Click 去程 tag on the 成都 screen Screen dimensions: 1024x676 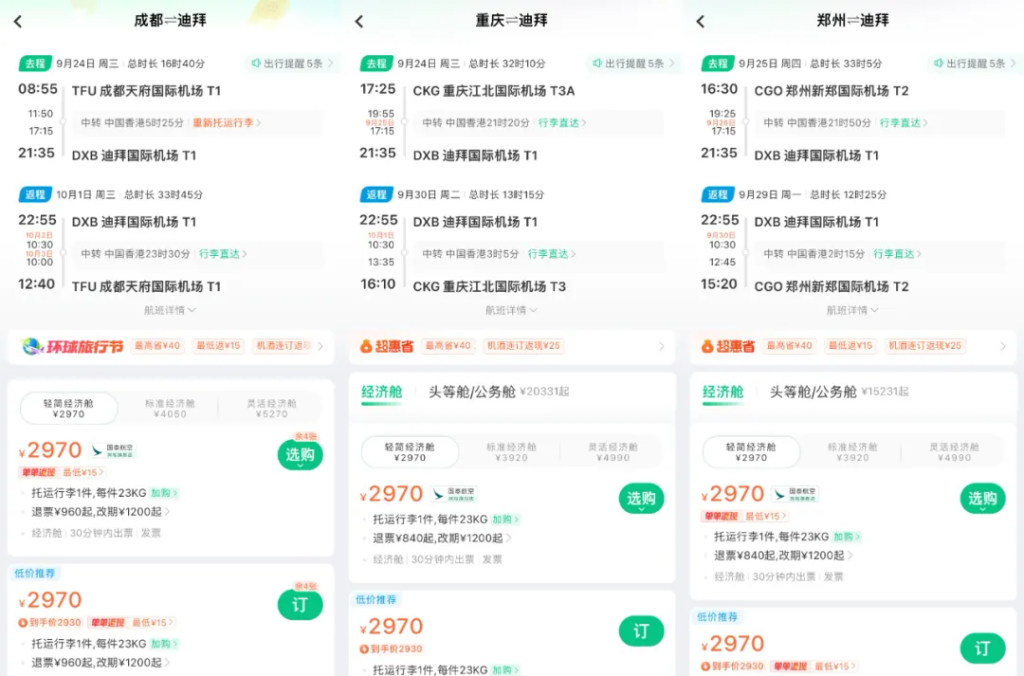[35, 63]
